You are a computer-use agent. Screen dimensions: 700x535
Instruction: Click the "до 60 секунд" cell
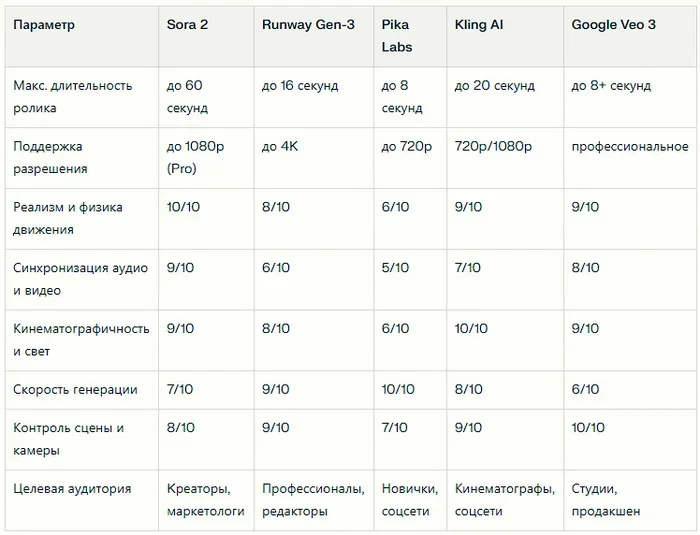pos(187,97)
